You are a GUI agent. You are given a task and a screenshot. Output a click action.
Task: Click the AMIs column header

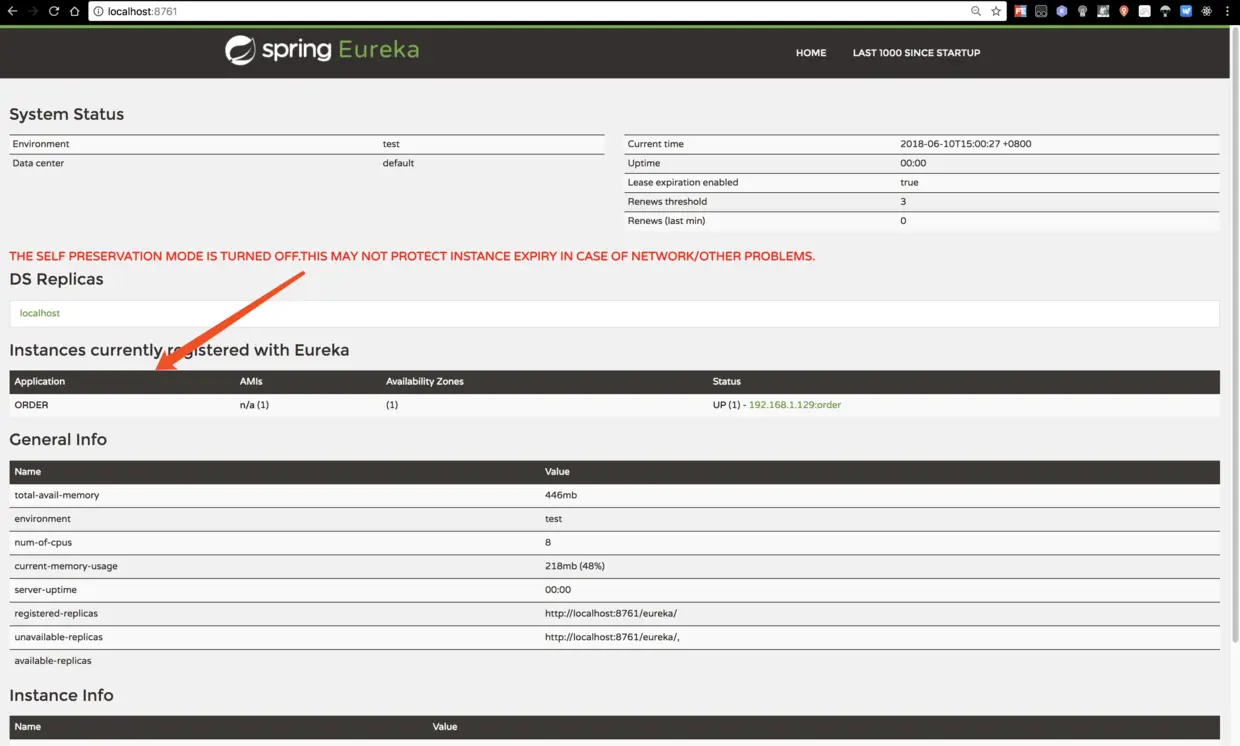coord(251,381)
